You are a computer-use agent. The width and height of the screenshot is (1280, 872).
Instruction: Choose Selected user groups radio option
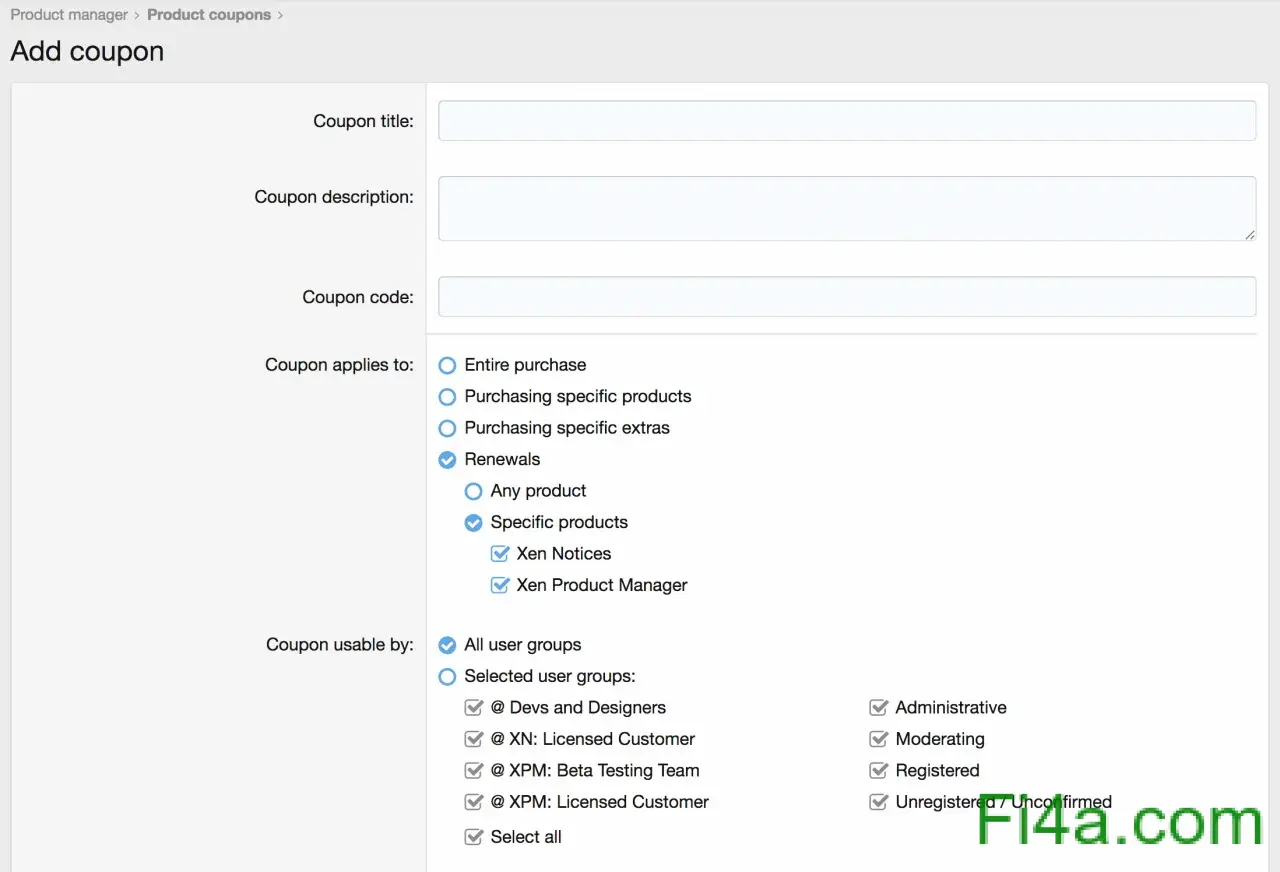pyautogui.click(x=448, y=677)
